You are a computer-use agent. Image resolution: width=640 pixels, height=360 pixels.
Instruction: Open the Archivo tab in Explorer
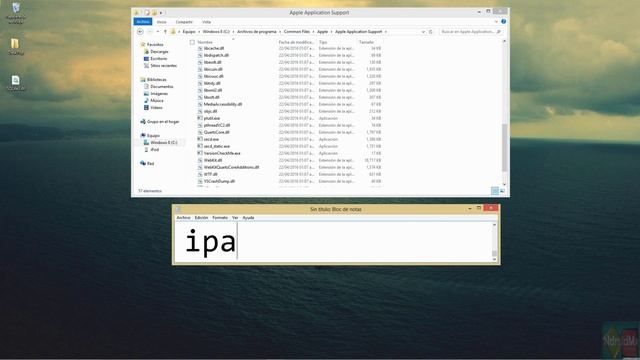[x=142, y=22]
